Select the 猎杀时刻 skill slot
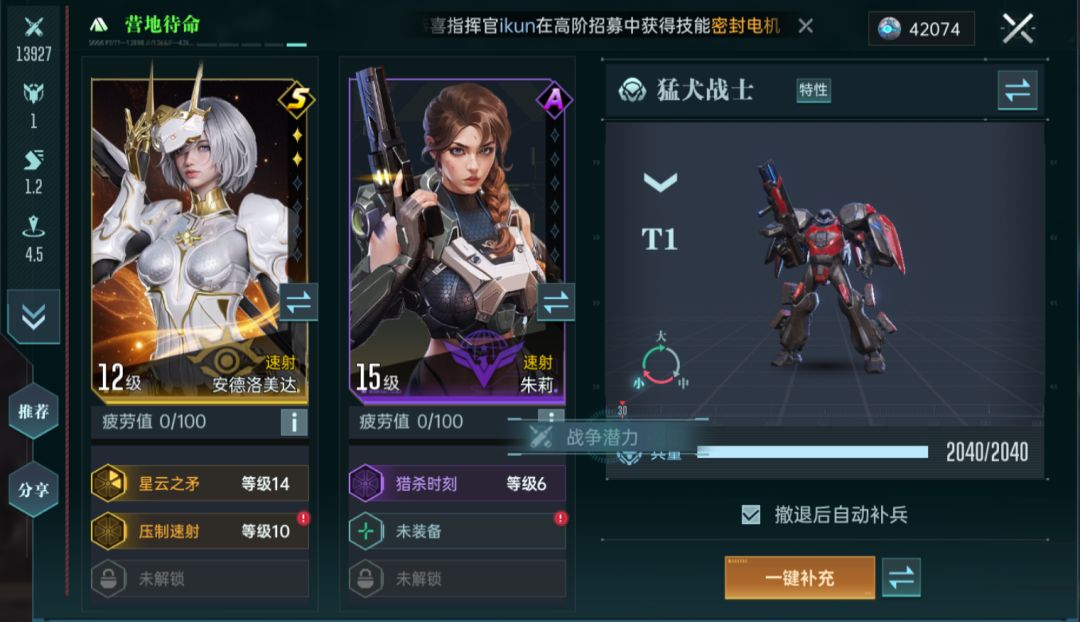The height and width of the screenshot is (622, 1080). [457, 484]
